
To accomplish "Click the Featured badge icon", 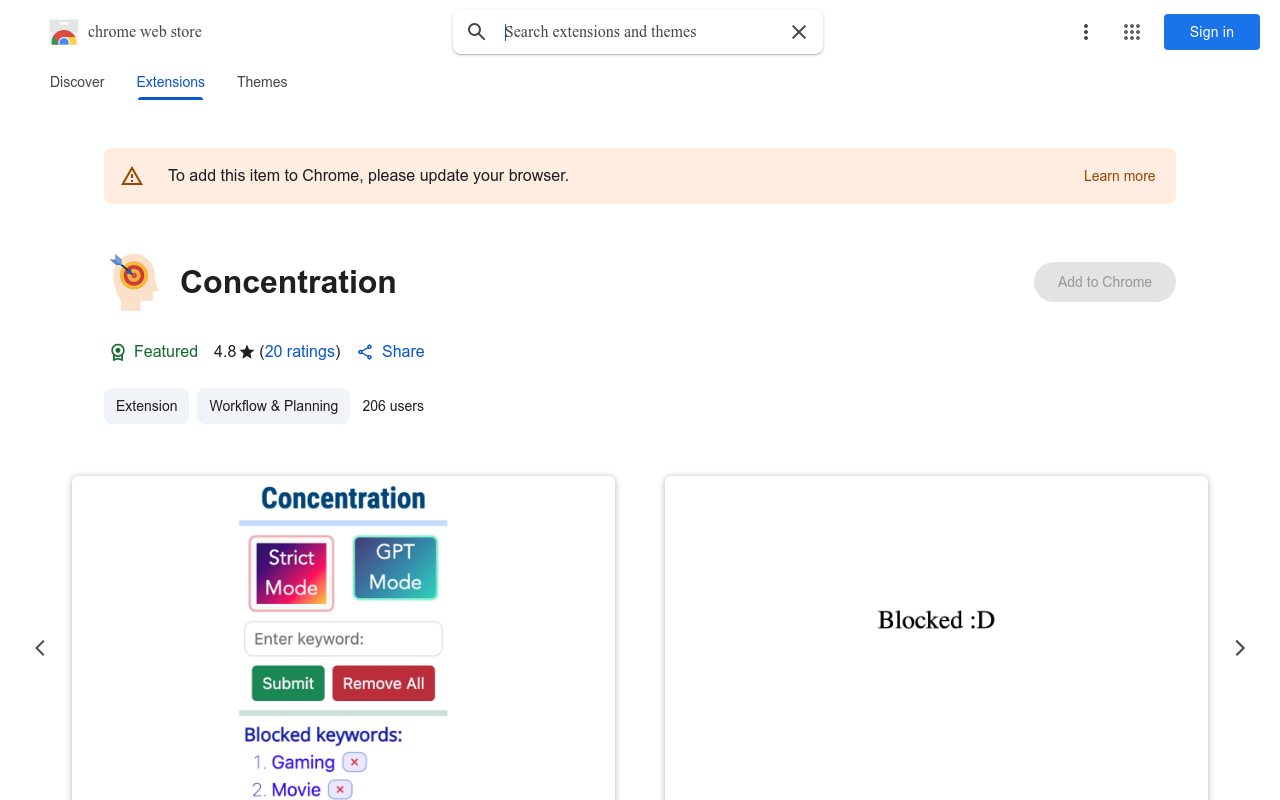I will click(118, 352).
